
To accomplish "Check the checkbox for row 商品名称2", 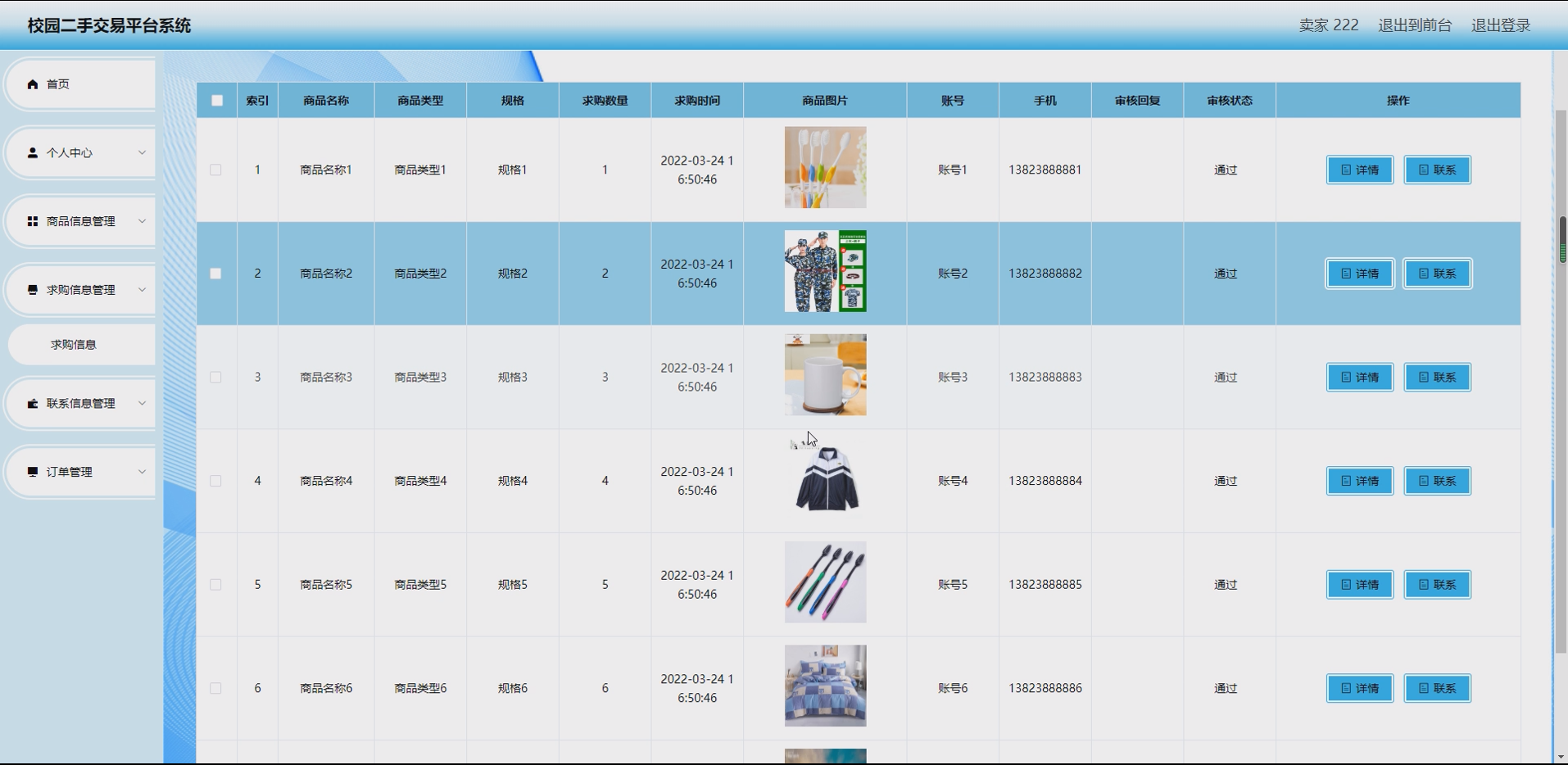I will pos(215,274).
